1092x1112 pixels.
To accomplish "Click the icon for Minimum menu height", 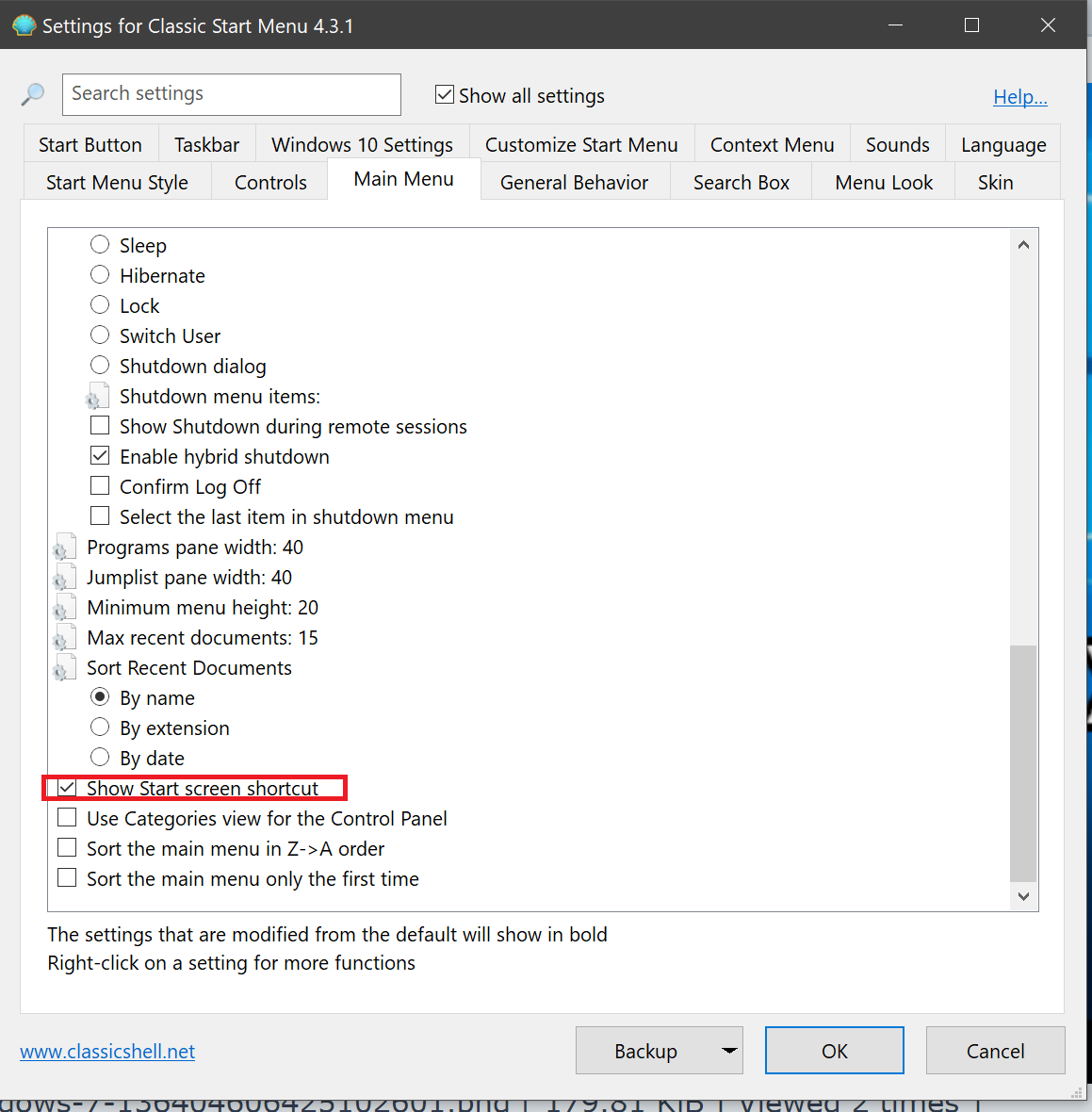I will 64,608.
